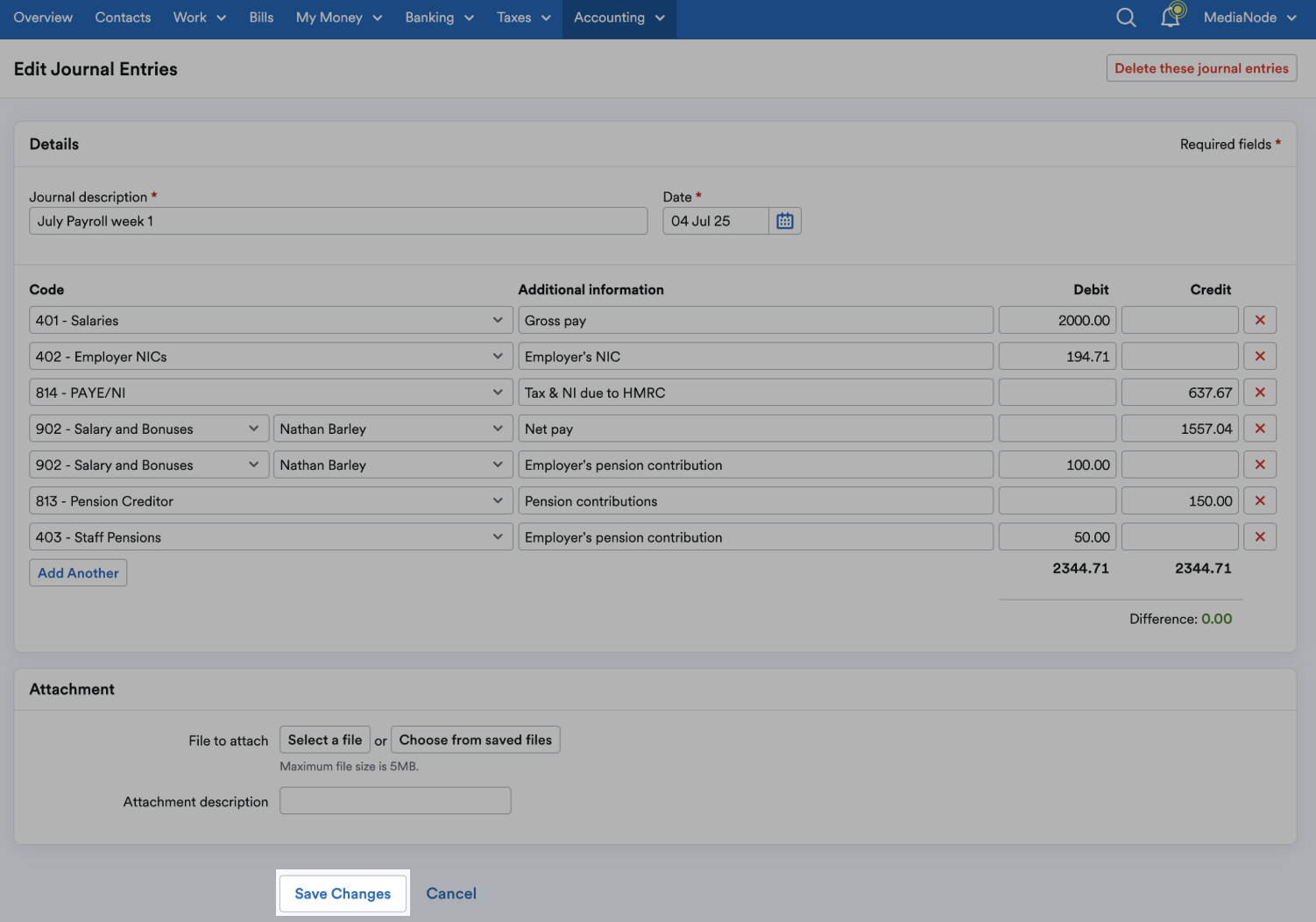Click the 637.67 credit field
The width and height of the screenshot is (1316, 922).
coord(1180,392)
